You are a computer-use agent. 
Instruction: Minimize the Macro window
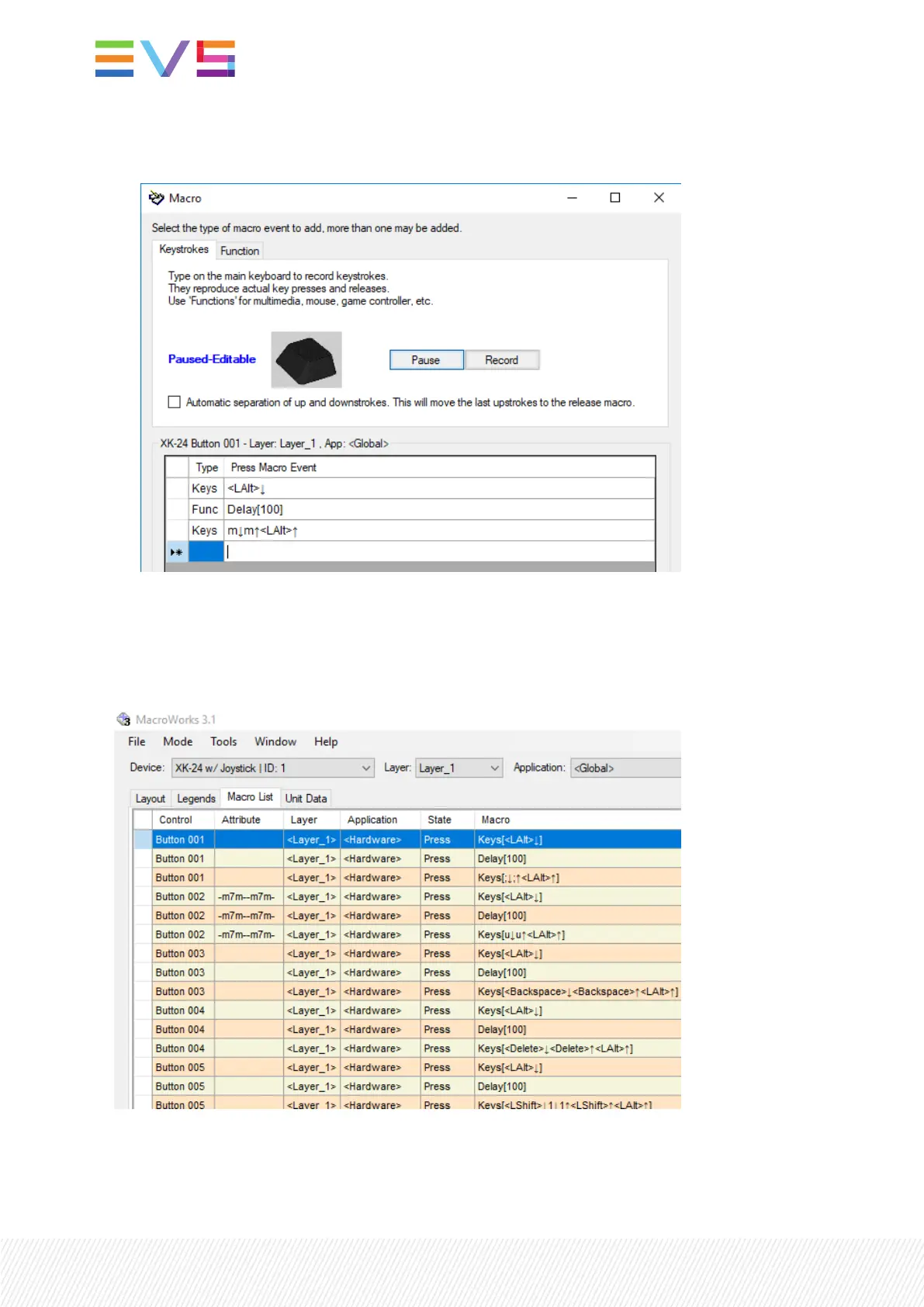coord(573,198)
